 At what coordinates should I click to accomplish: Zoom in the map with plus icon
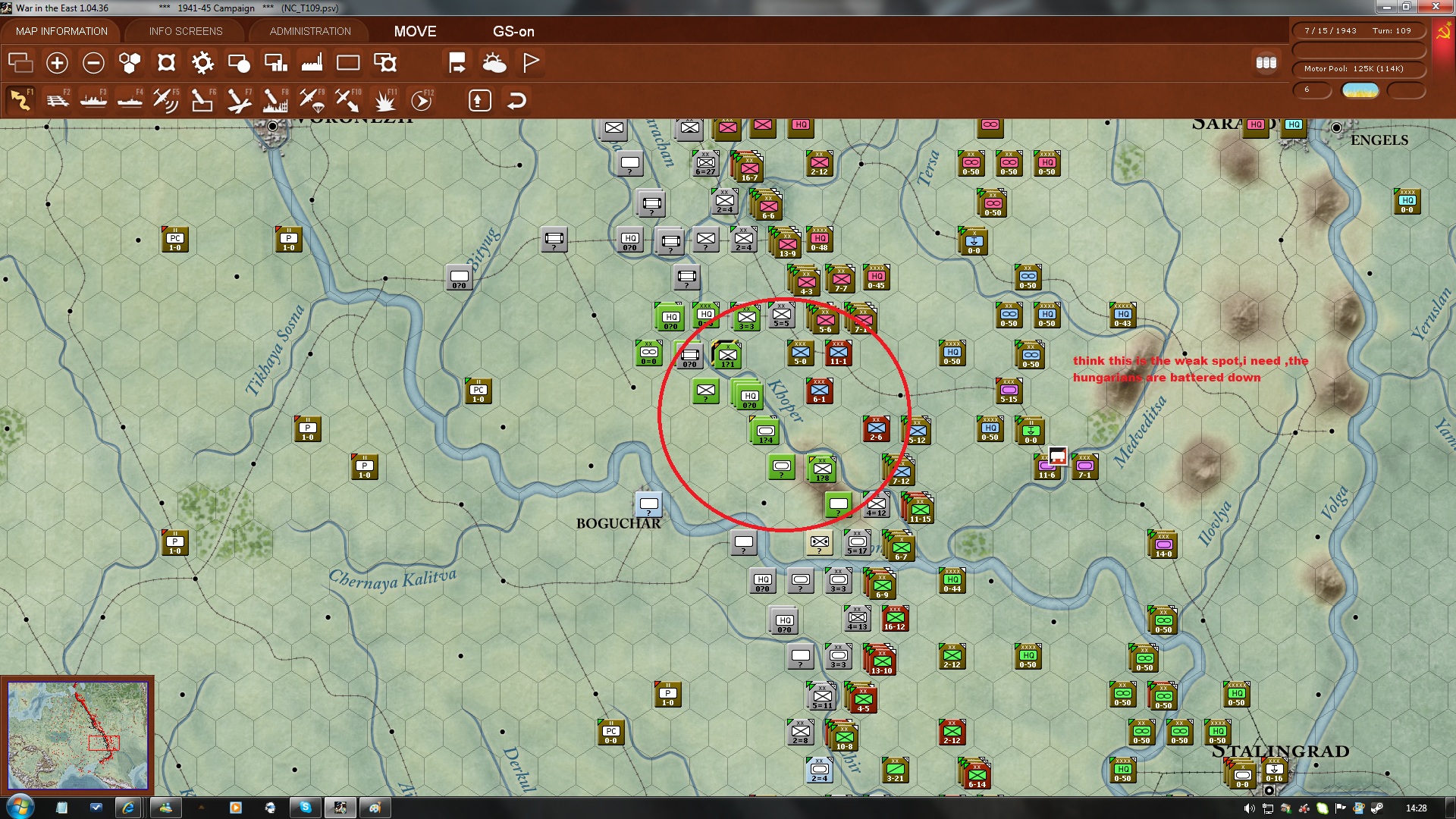coord(57,62)
